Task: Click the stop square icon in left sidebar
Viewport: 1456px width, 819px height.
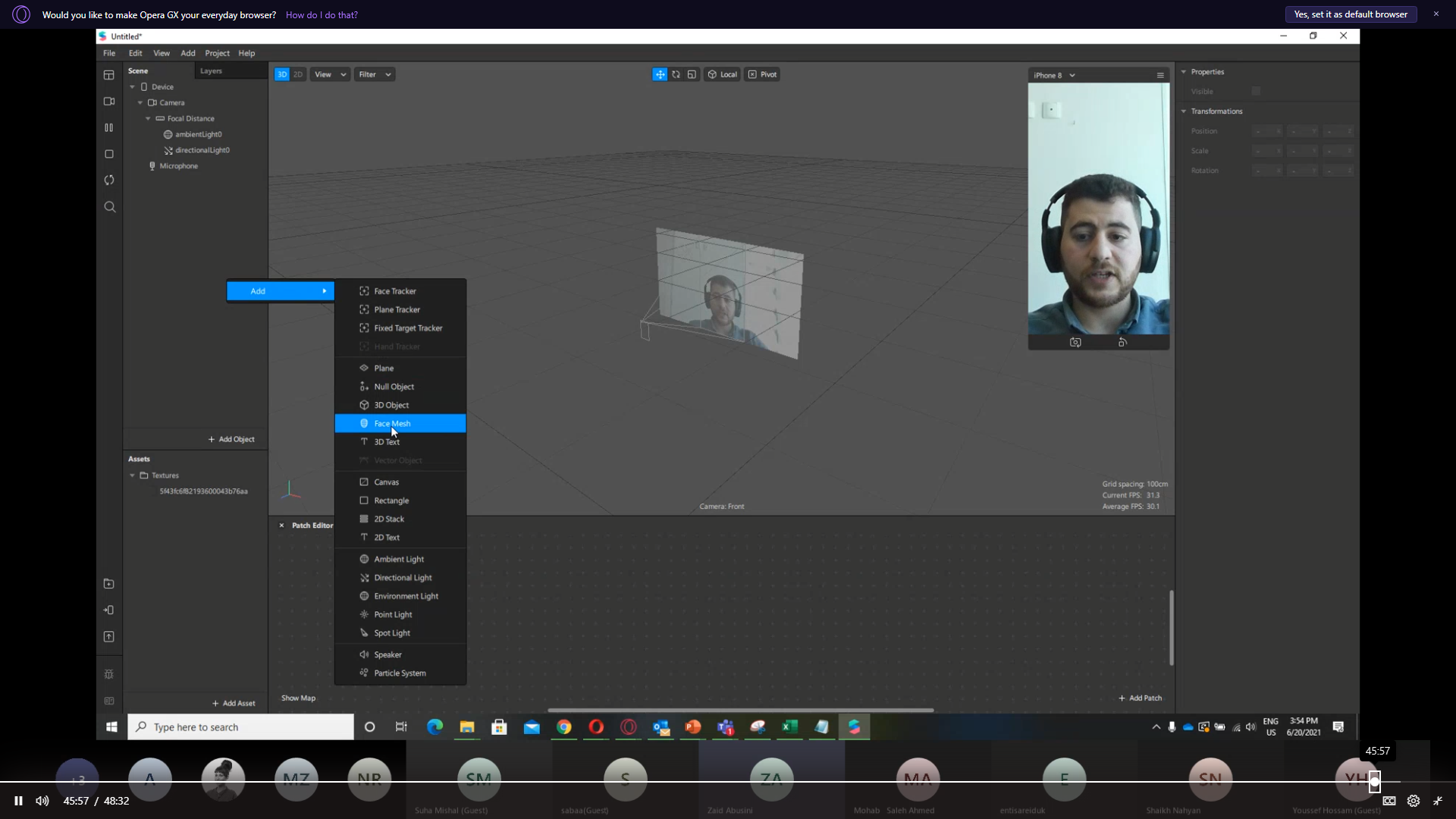Action: point(109,154)
